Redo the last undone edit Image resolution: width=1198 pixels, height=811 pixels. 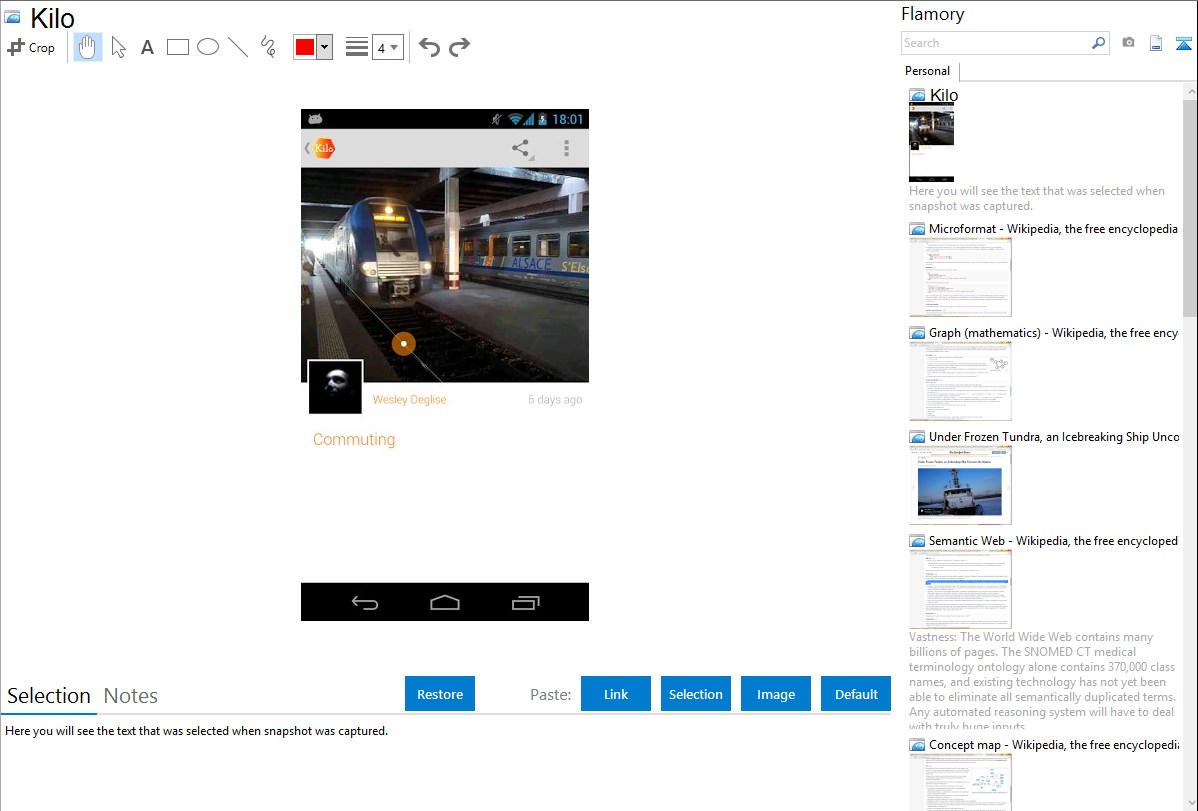460,47
